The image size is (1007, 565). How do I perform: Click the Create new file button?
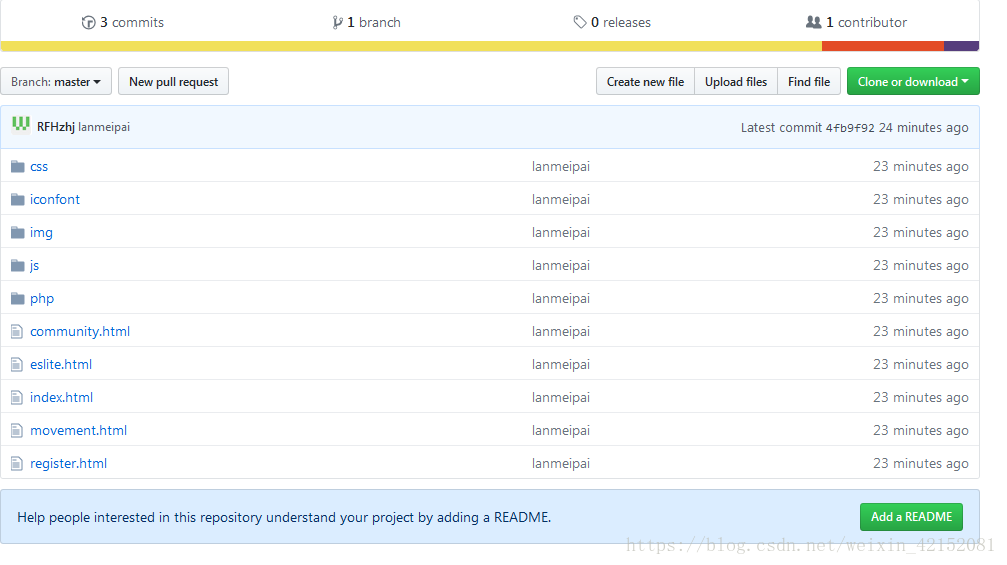tap(645, 82)
